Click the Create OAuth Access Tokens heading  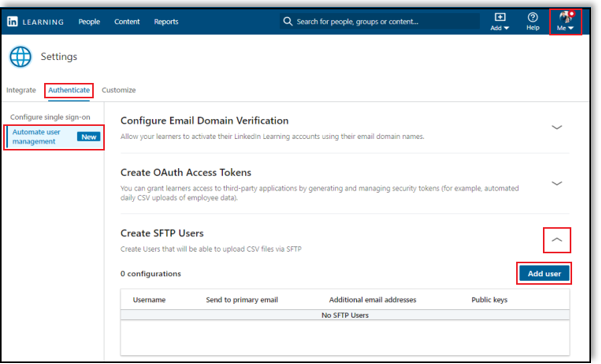[x=186, y=173]
